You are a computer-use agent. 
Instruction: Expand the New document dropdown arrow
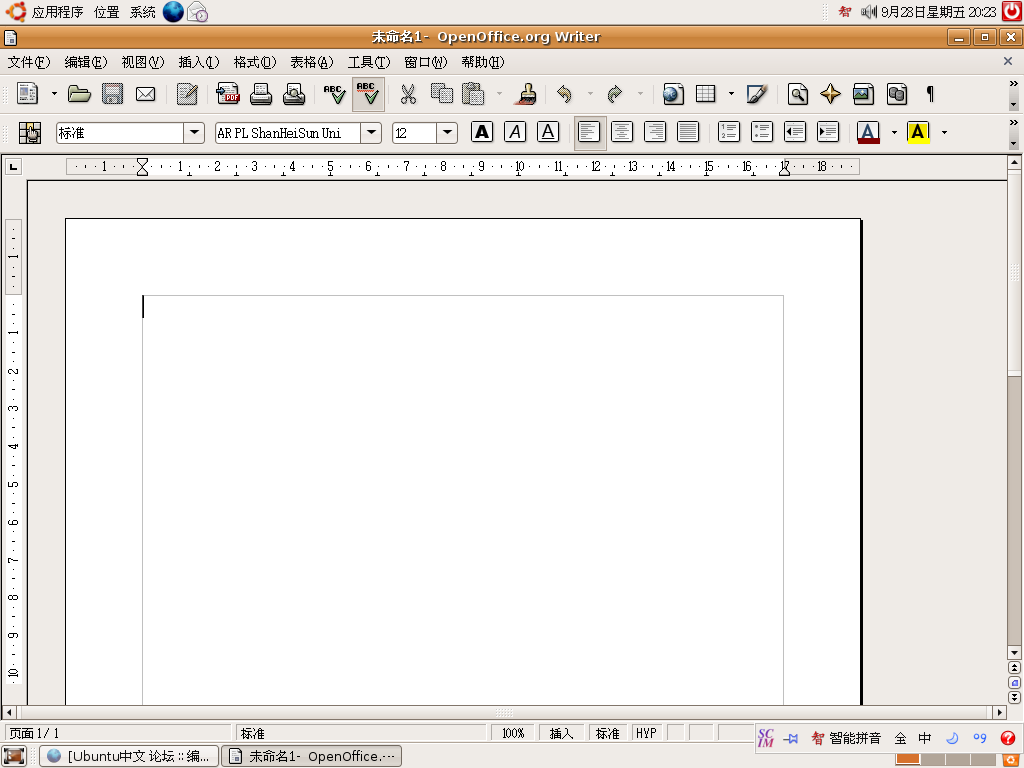54,94
